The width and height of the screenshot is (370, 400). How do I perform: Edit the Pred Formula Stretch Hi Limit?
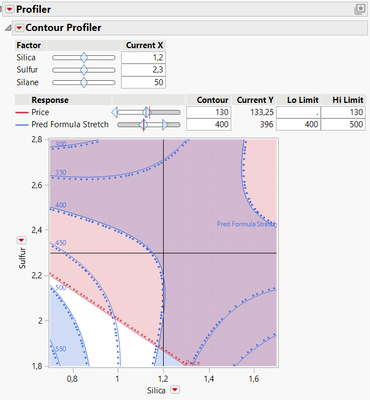[343, 125]
